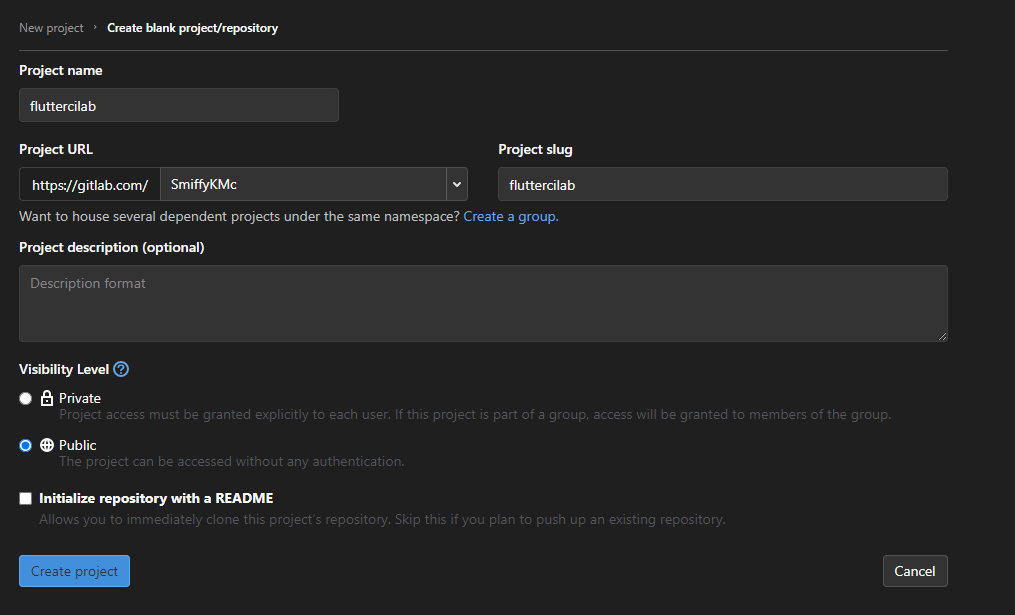Select the Private visibility radio button
1015x615 pixels.
pyautogui.click(x=25, y=398)
